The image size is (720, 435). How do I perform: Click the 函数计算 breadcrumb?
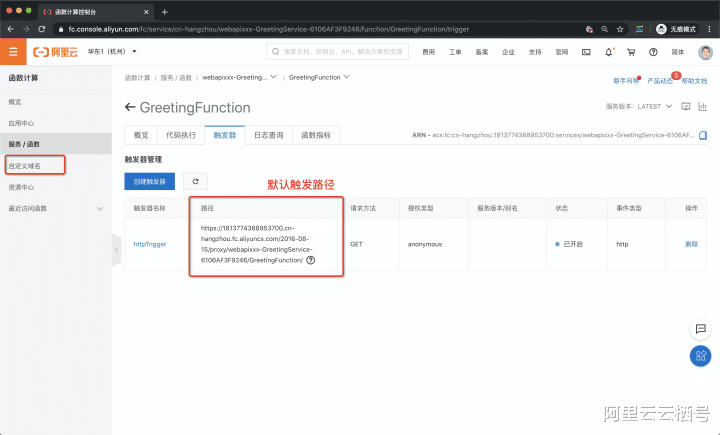137,78
